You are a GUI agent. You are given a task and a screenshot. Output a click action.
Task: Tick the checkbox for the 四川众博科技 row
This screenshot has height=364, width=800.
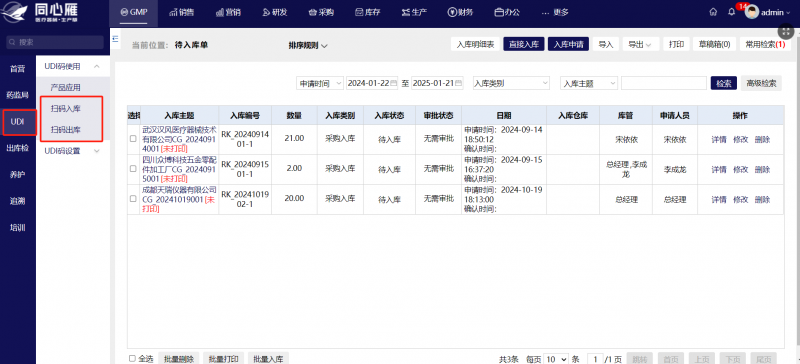(x=133, y=168)
